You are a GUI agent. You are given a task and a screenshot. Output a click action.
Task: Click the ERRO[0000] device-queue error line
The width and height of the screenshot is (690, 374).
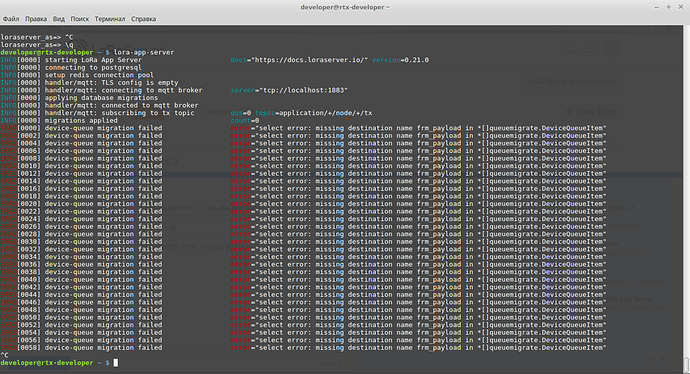click(x=304, y=128)
